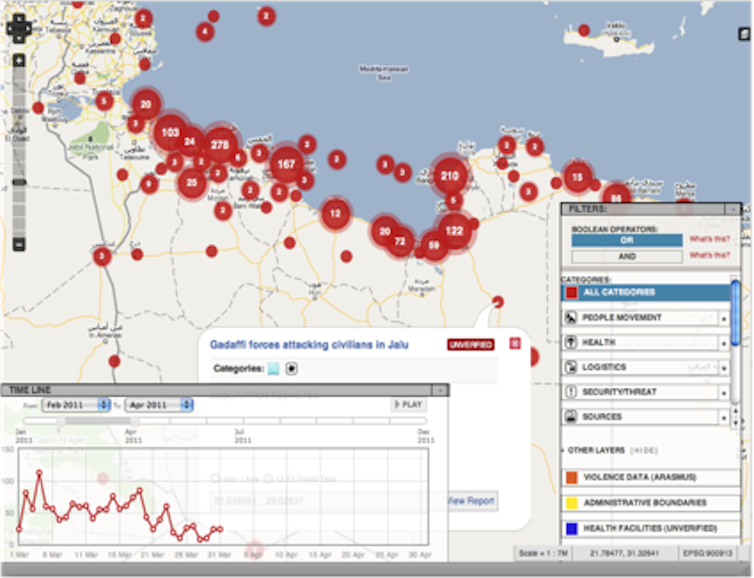Select ALL CATEGORIES filter
This screenshot has height=578, width=754.
[646, 292]
